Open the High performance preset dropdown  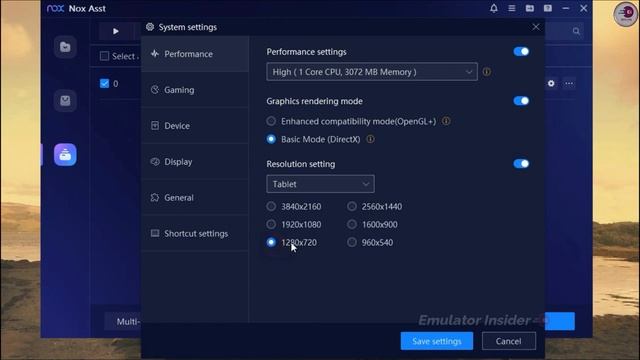[372, 72]
